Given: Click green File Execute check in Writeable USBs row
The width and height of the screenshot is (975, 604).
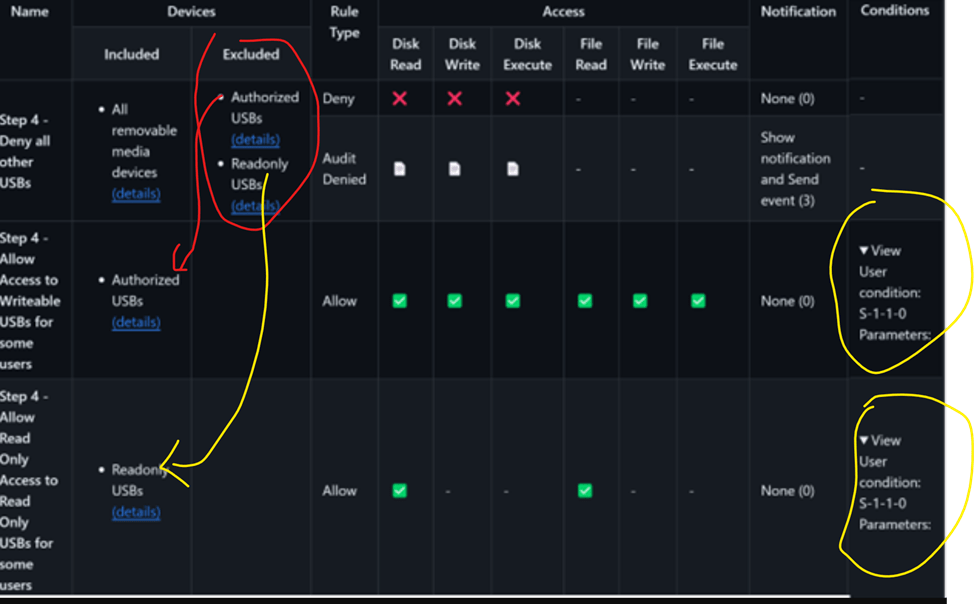Looking at the screenshot, I should point(698,300).
